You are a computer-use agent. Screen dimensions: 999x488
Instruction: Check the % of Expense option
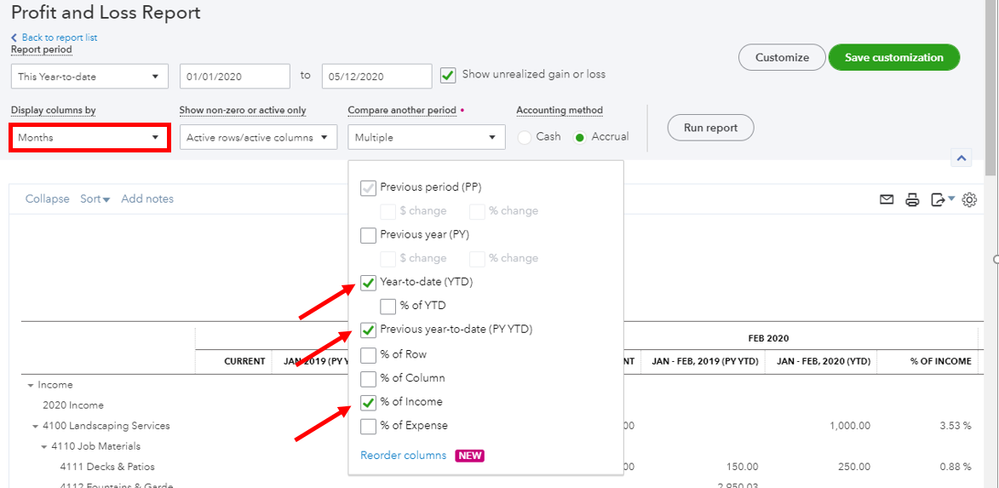[x=368, y=426]
